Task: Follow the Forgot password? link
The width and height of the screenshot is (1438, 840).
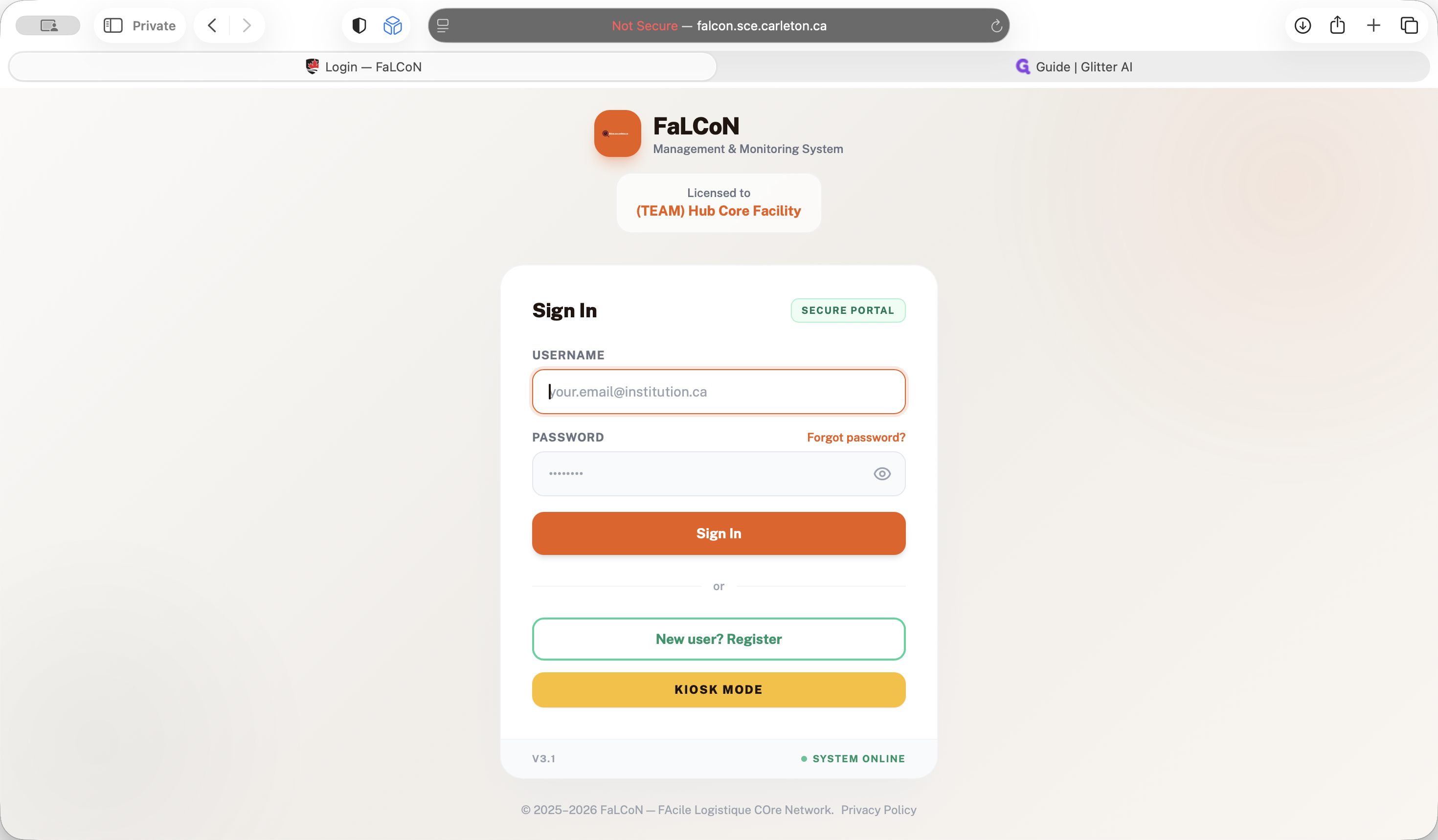Action: click(856, 438)
